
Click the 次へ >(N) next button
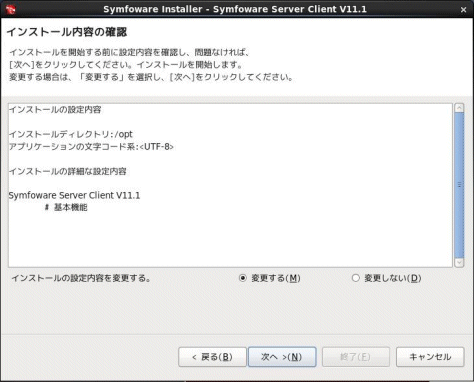[282, 357]
